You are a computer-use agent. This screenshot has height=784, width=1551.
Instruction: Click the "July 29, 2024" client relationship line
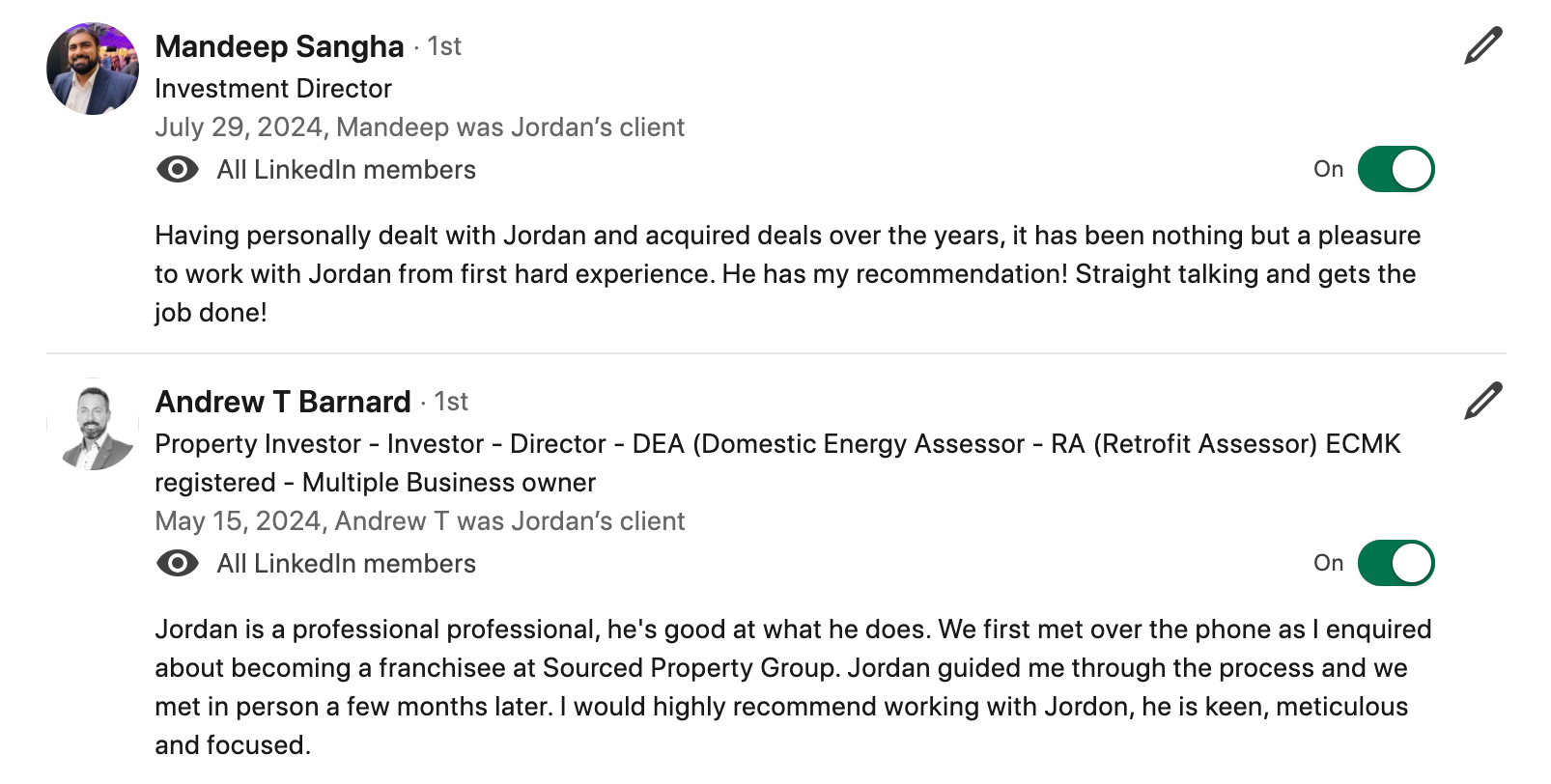(419, 127)
